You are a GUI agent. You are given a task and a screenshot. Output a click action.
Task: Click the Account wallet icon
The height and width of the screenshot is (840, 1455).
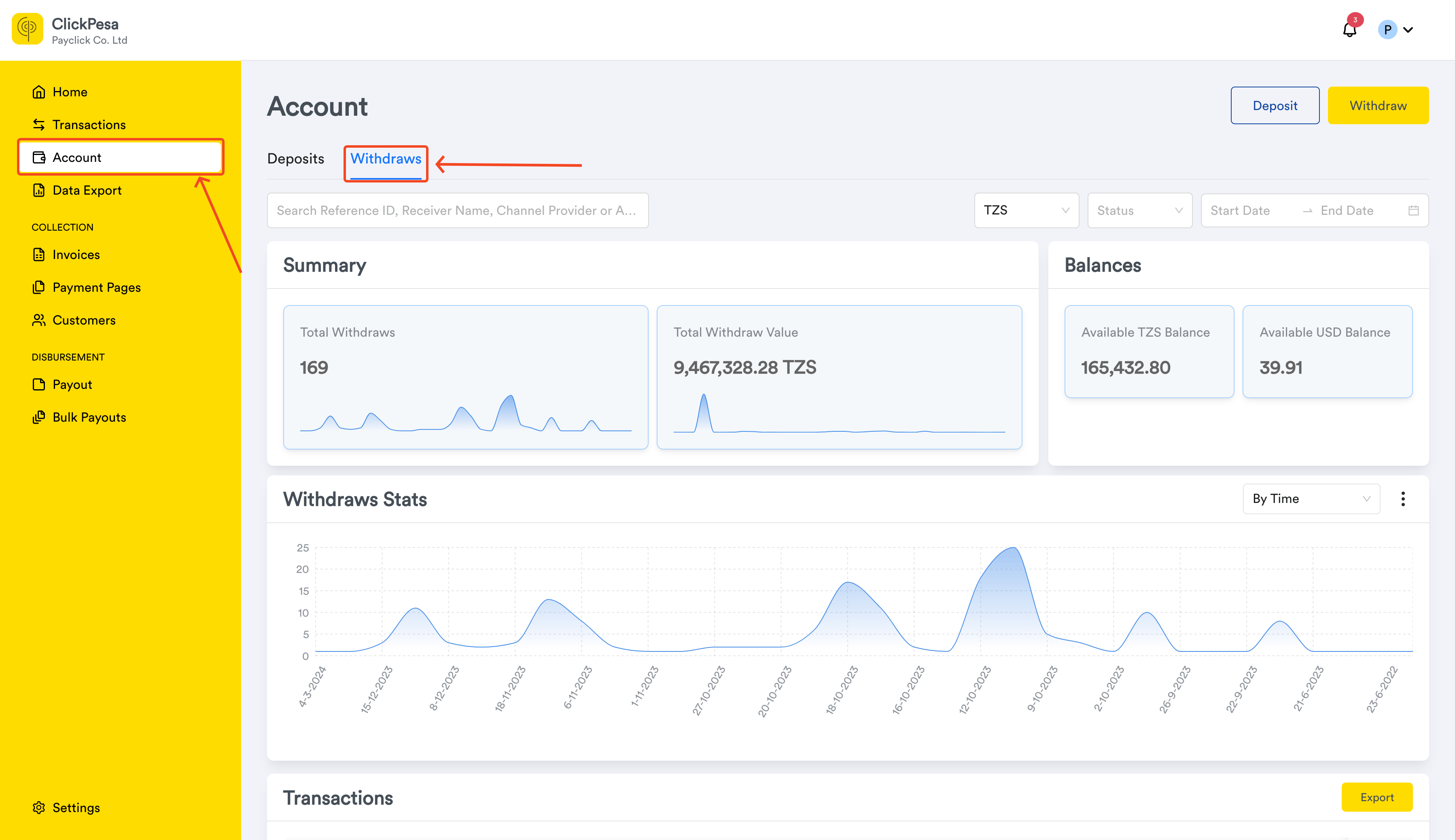(x=39, y=157)
